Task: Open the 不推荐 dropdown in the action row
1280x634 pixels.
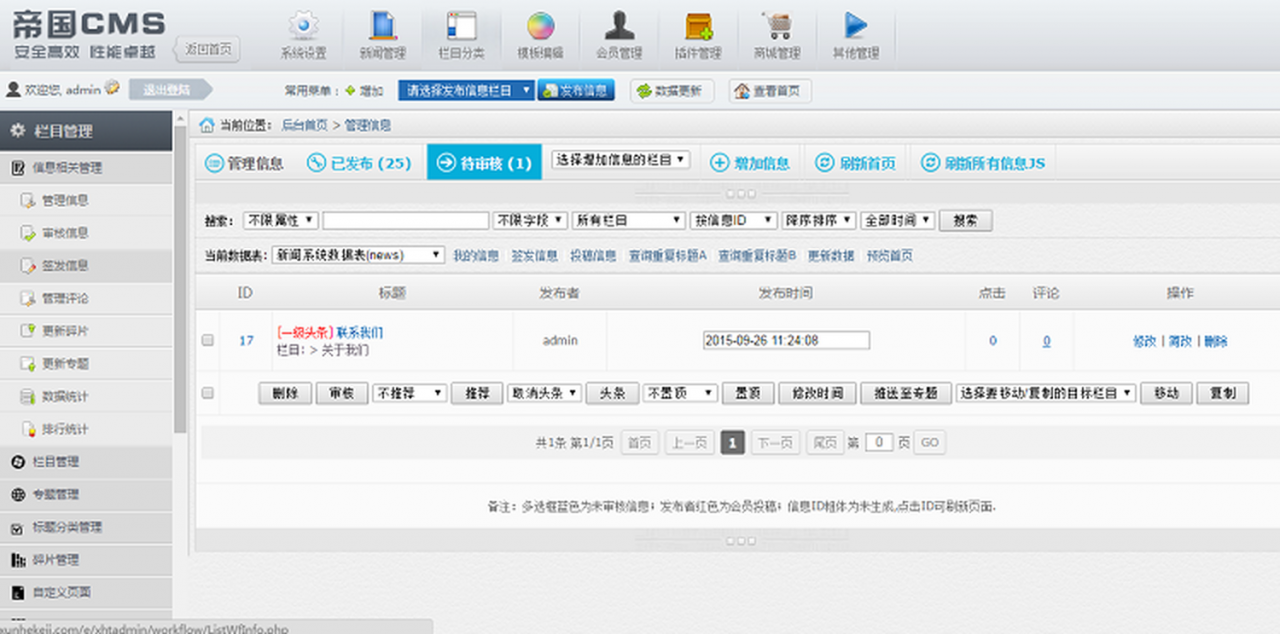Action: (x=409, y=393)
